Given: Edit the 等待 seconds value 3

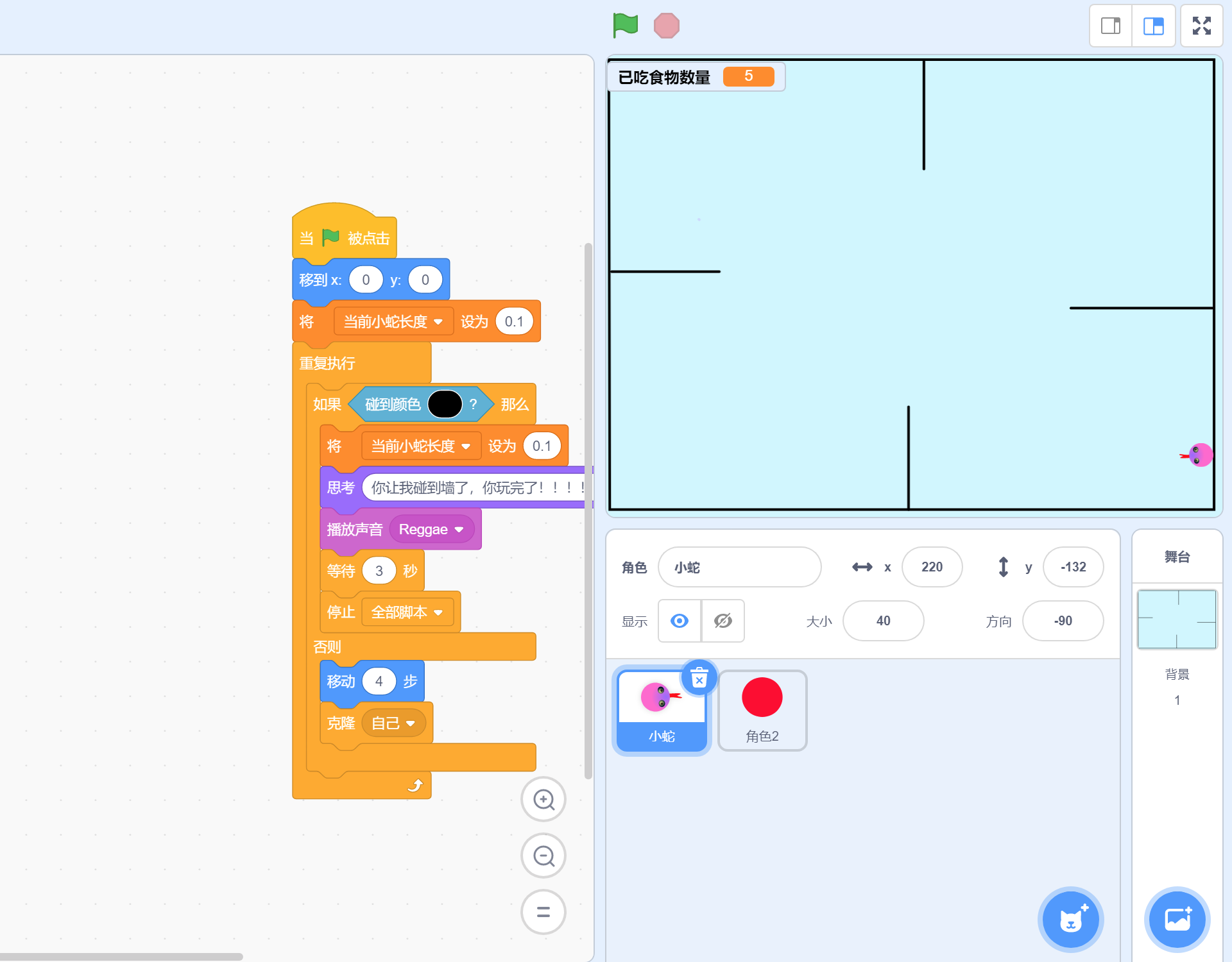Looking at the screenshot, I should click(x=379, y=571).
